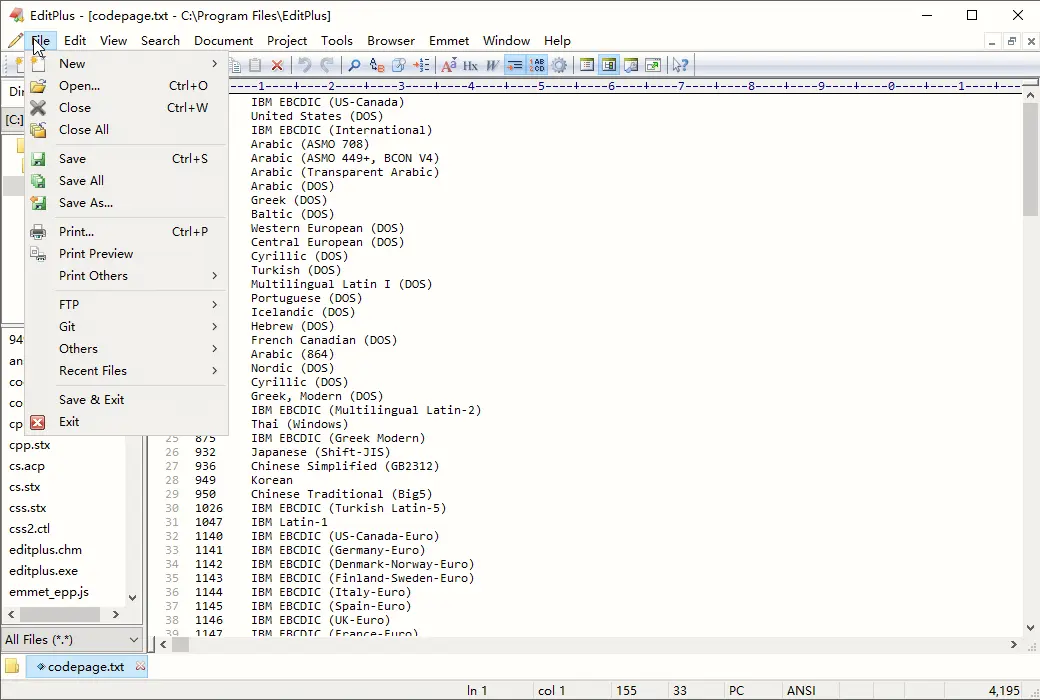This screenshot has width=1040, height=700.
Task: Open the Document menu
Action: (x=224, y=40)
